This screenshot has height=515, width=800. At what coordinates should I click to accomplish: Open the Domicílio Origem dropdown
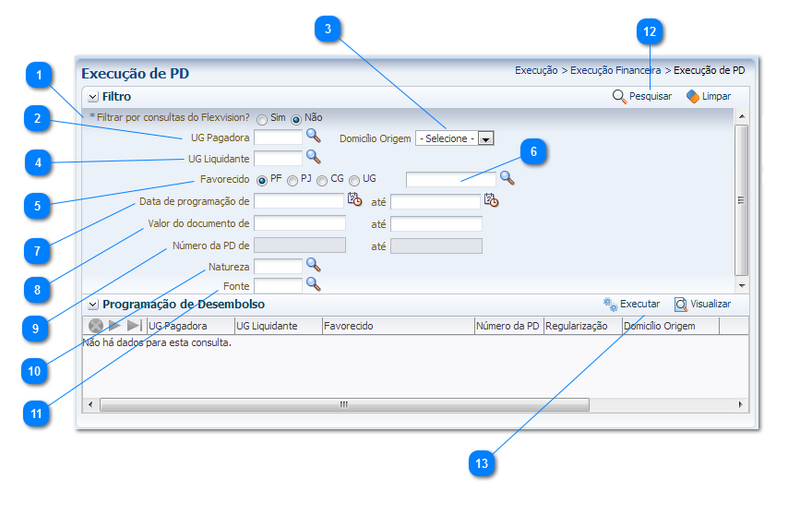coord(485,139)
